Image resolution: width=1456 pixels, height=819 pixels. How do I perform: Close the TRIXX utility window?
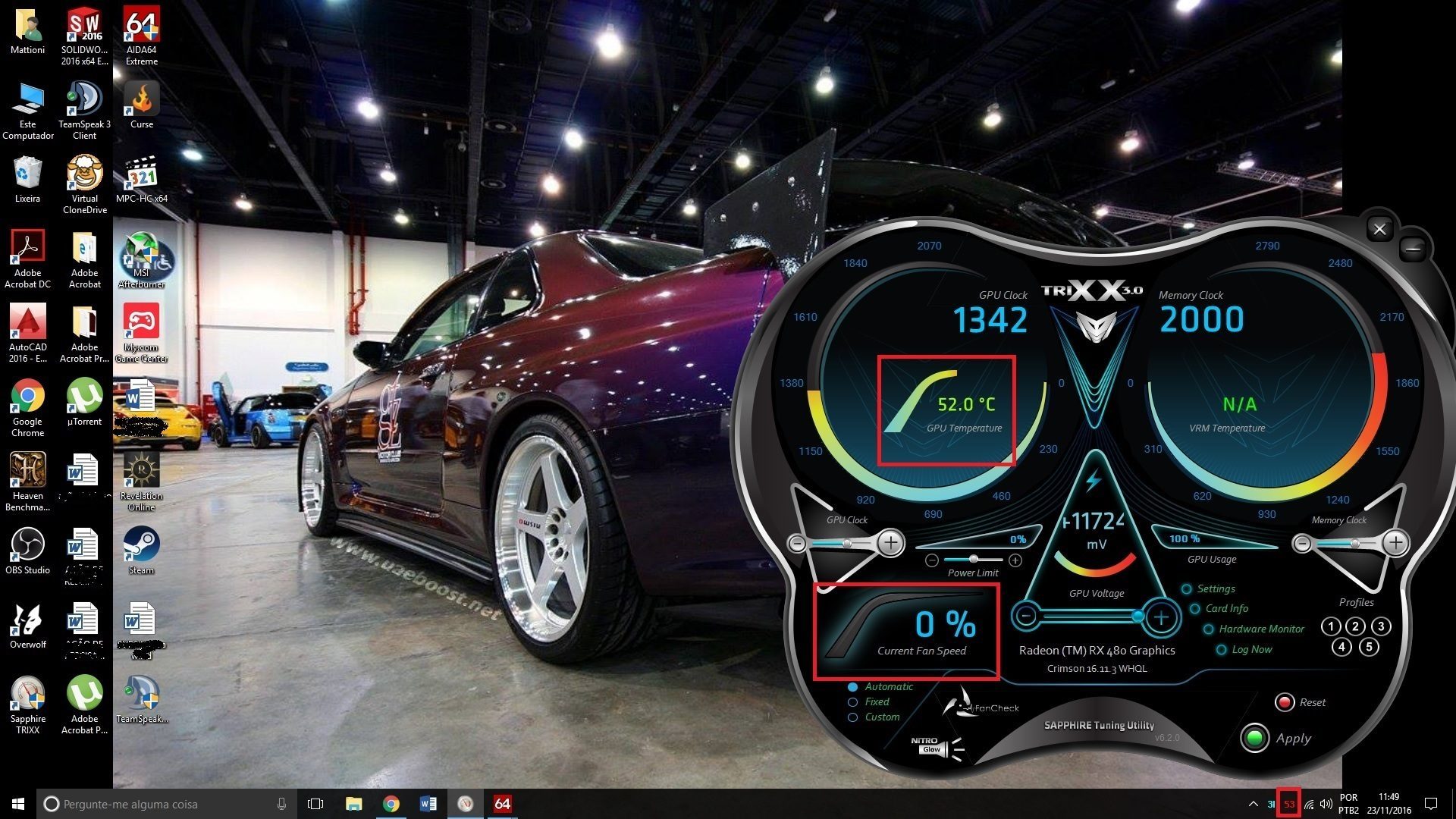tap(1380, 229)
